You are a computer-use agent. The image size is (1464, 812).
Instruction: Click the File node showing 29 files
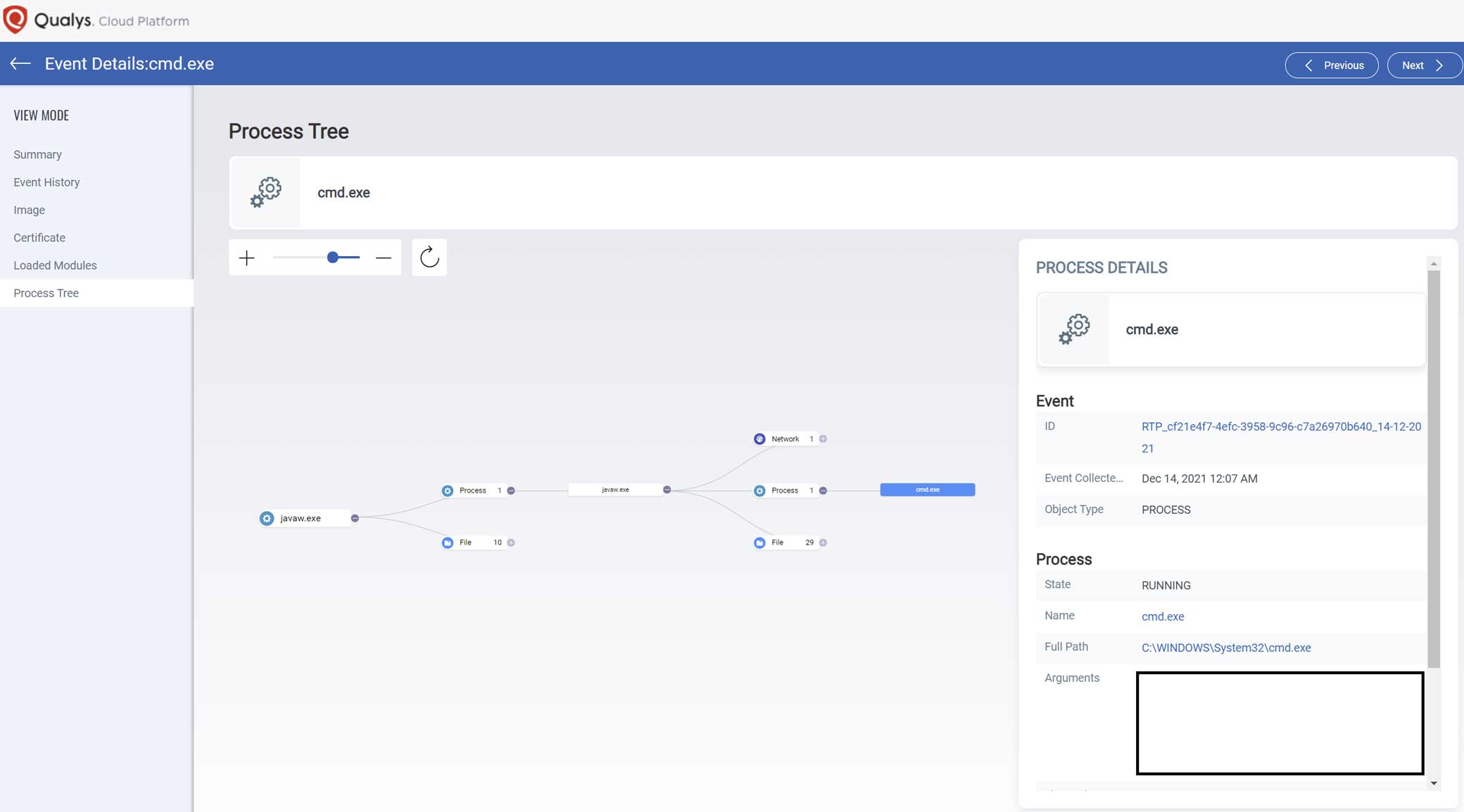pos(777,543)
